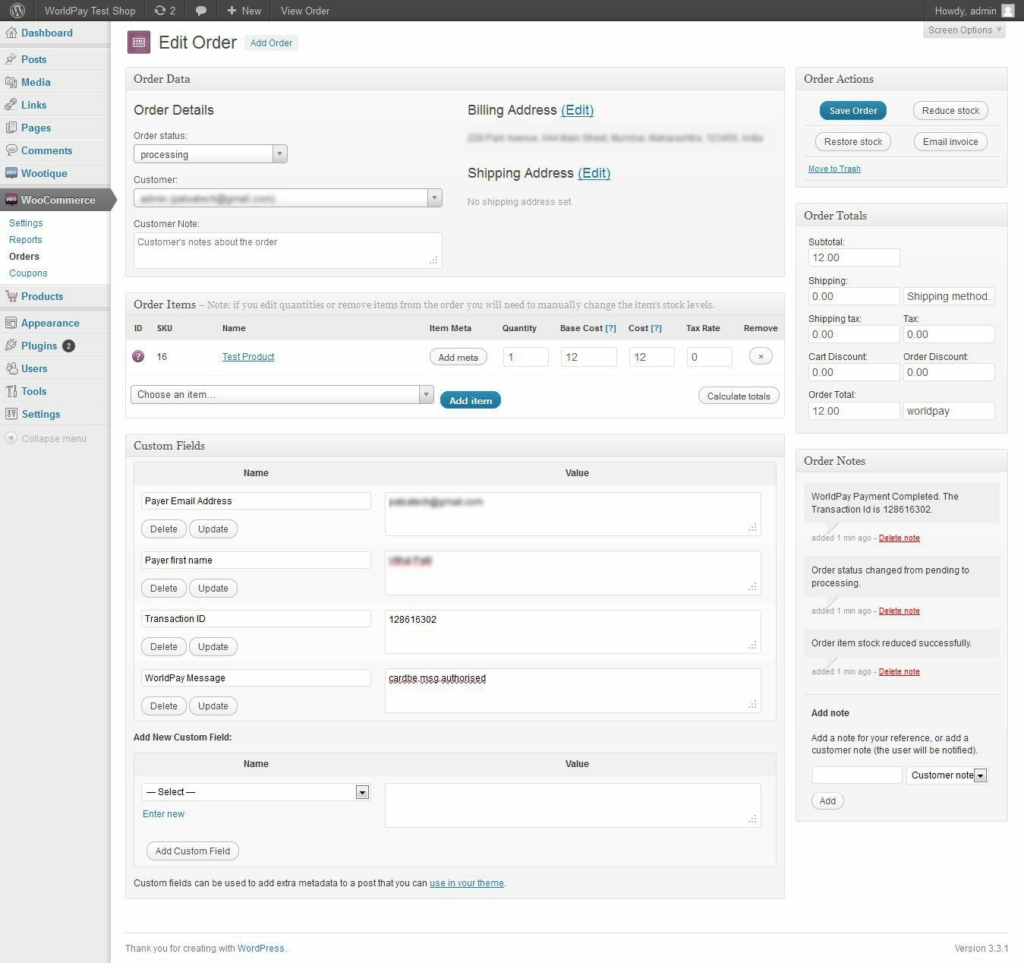Click the Users sidebar icon

(x=11, y=368)
